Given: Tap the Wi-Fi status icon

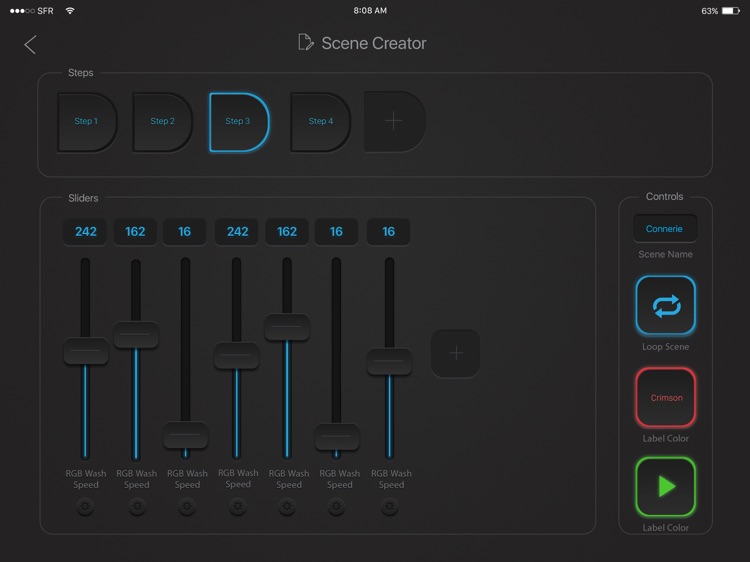Looking at the screenshot, I should pos(70,11).
